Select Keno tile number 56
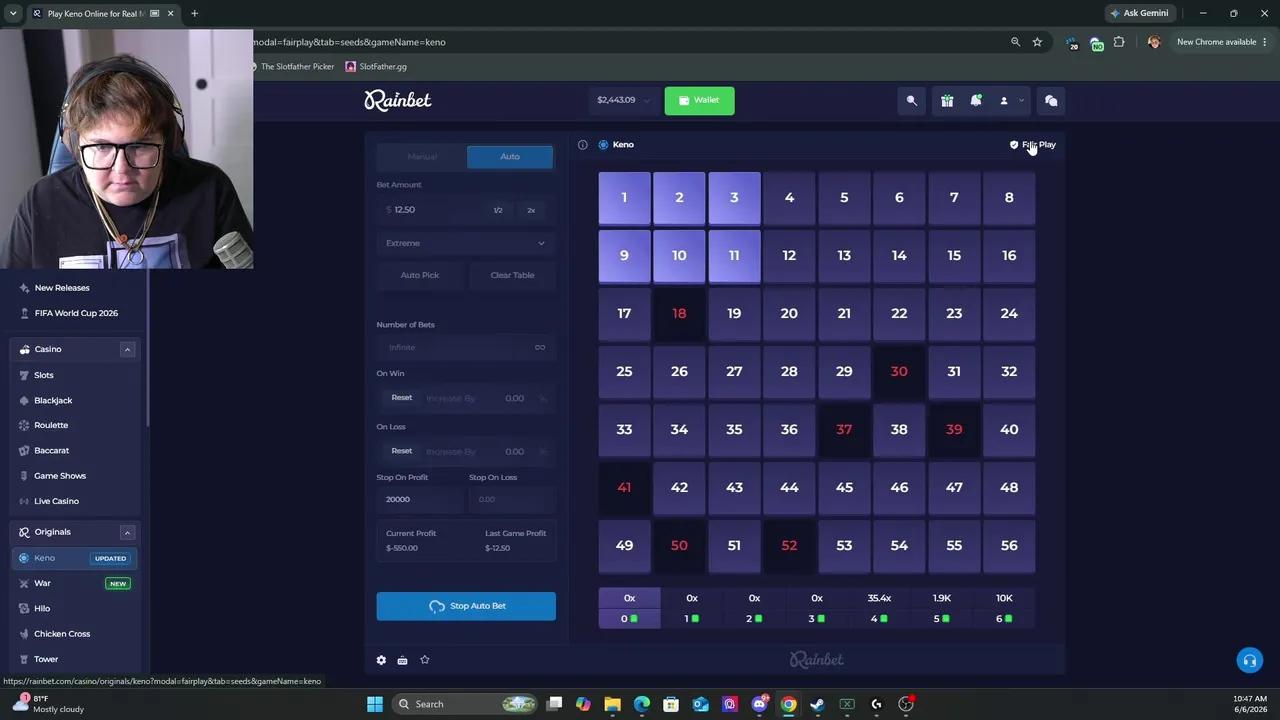Screen dimensions: 1280x720 coord(1009,546)
